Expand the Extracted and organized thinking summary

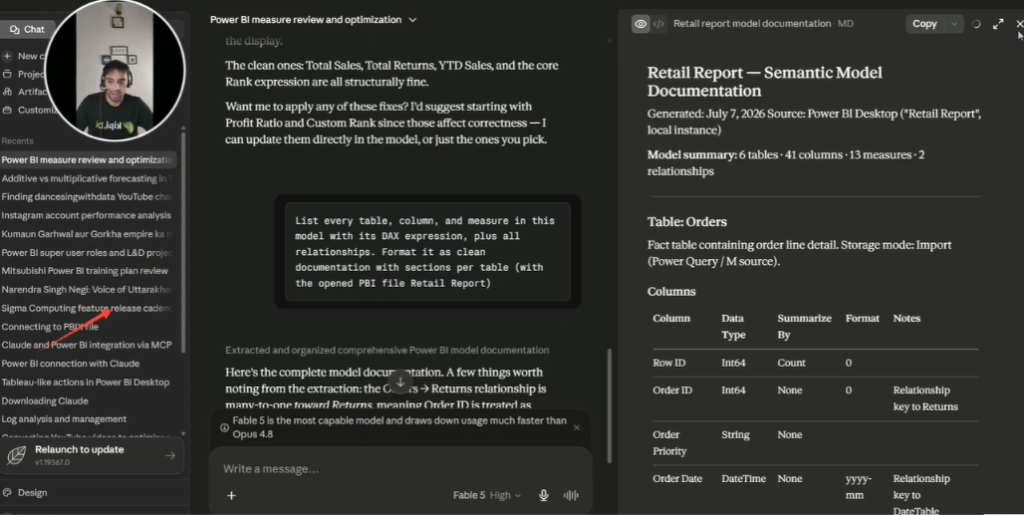point(387,351)
